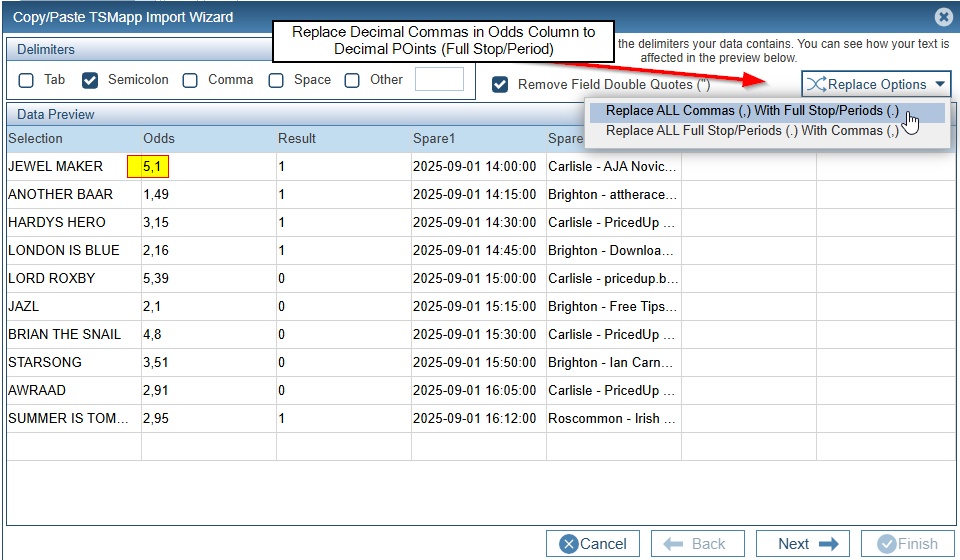This screenshot has width=960, height=560.
Task: Uncheck Remove Field Double Quotes checkbox
Action: 500,85
